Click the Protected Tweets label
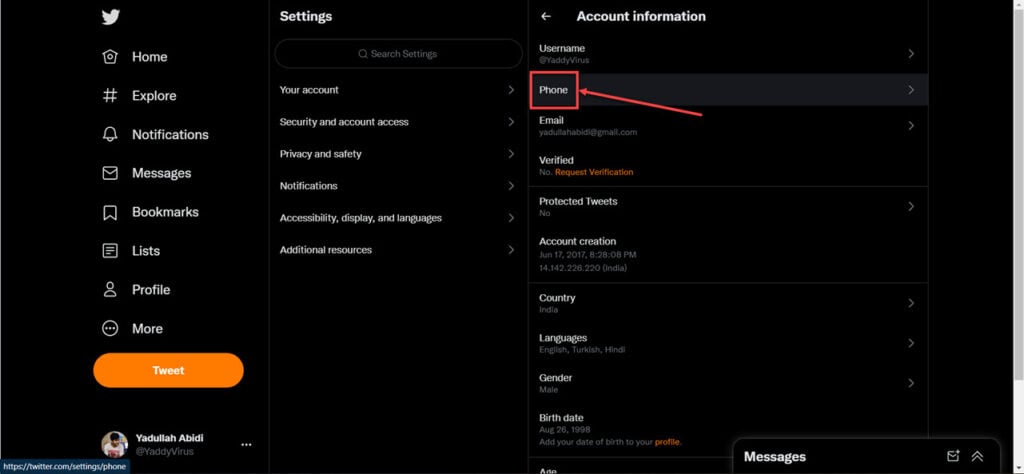The image size is (1024, 474). [x=578, y=202]
